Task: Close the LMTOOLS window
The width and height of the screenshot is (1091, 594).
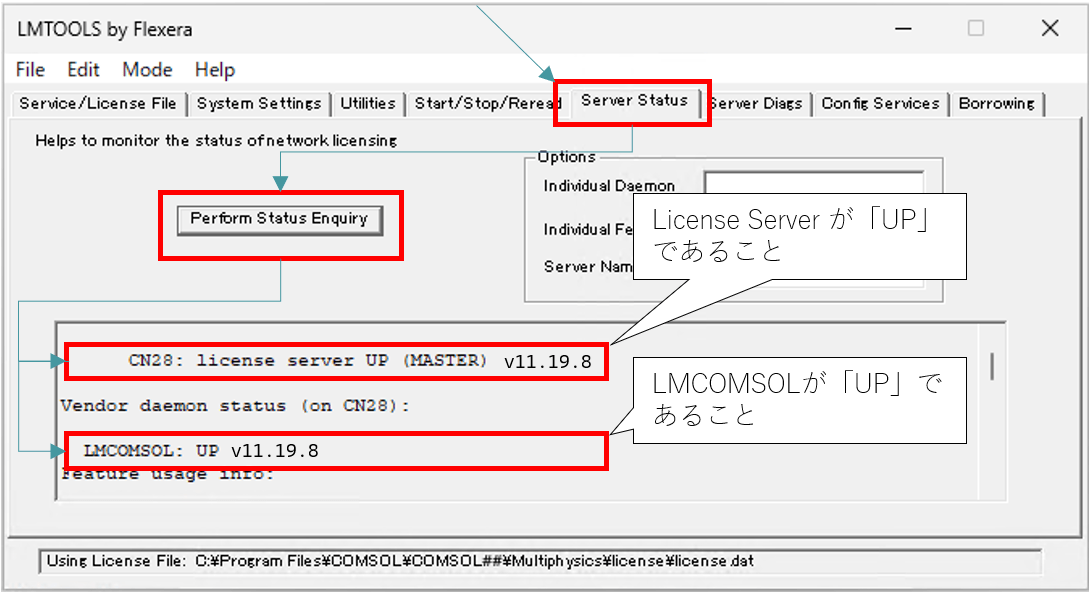Action: 1049,29
